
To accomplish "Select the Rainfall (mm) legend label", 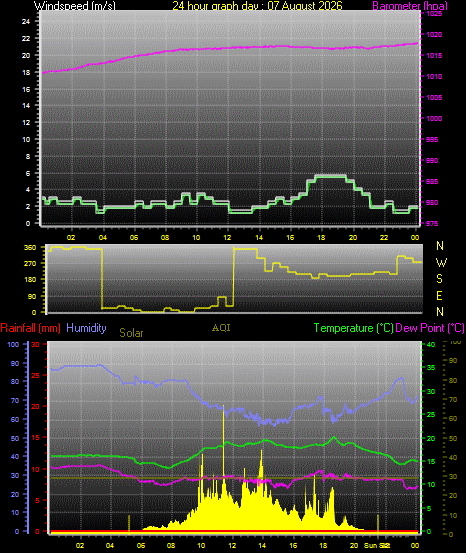I will click(x=31, y=328).
